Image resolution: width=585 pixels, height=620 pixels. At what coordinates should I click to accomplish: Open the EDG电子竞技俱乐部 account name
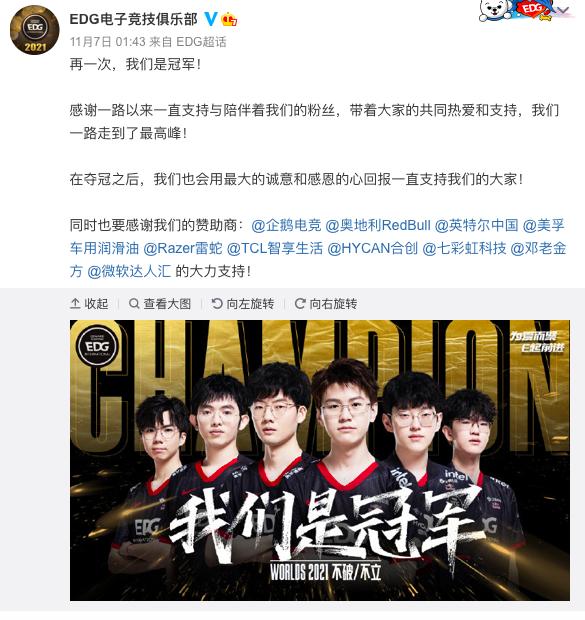click(134, 19)
